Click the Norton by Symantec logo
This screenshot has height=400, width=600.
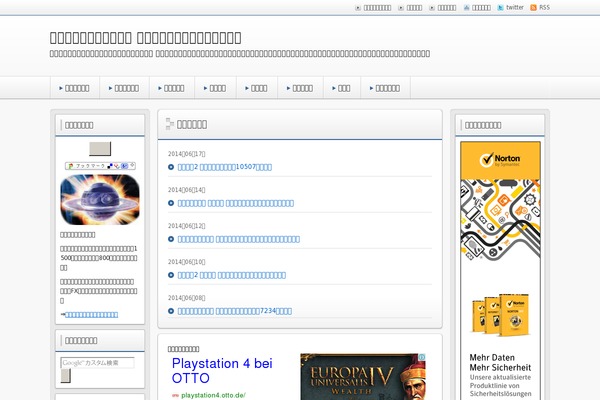(x=500, y=160)
